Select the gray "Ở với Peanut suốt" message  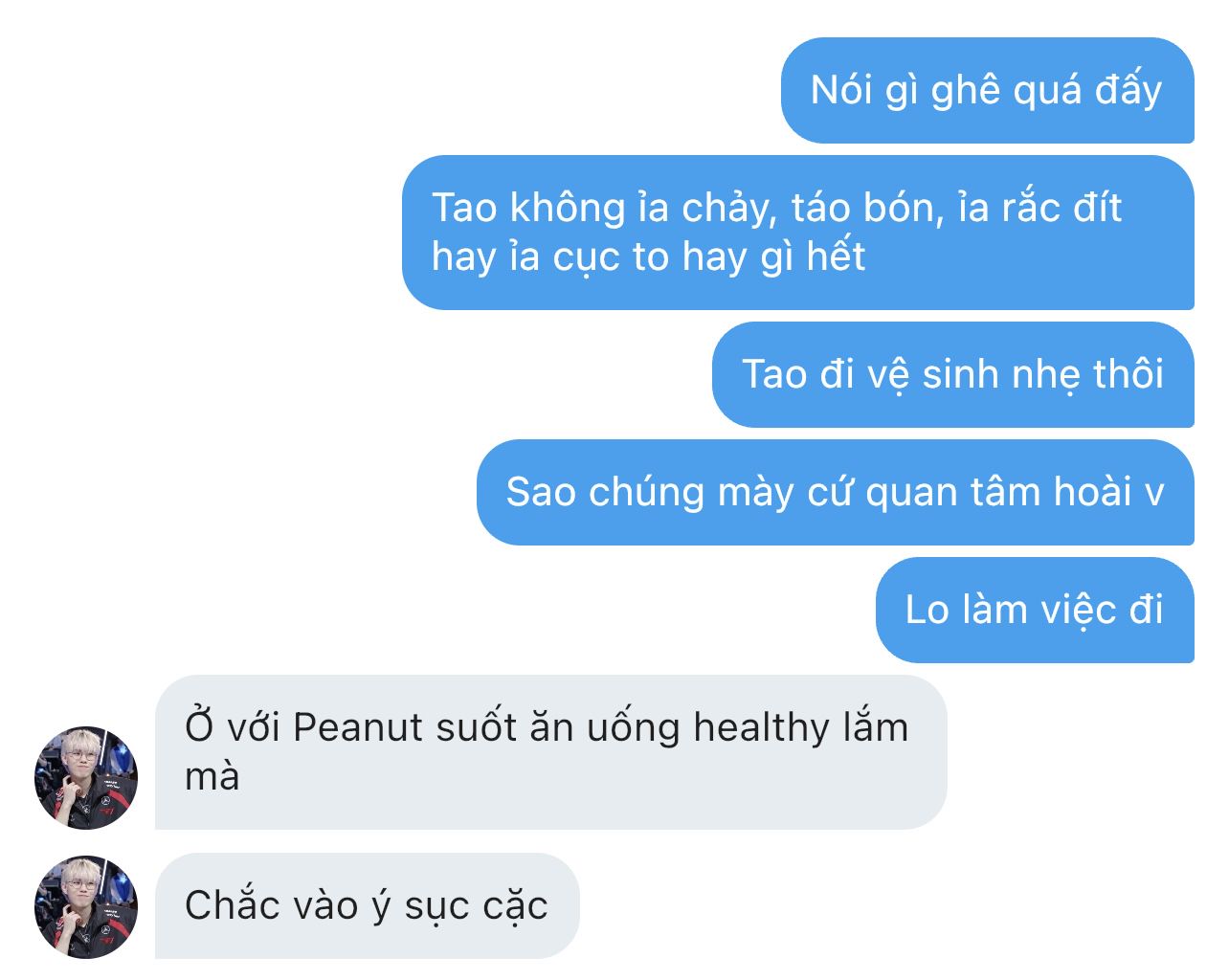pyautogui.click(x=551, y=752)
